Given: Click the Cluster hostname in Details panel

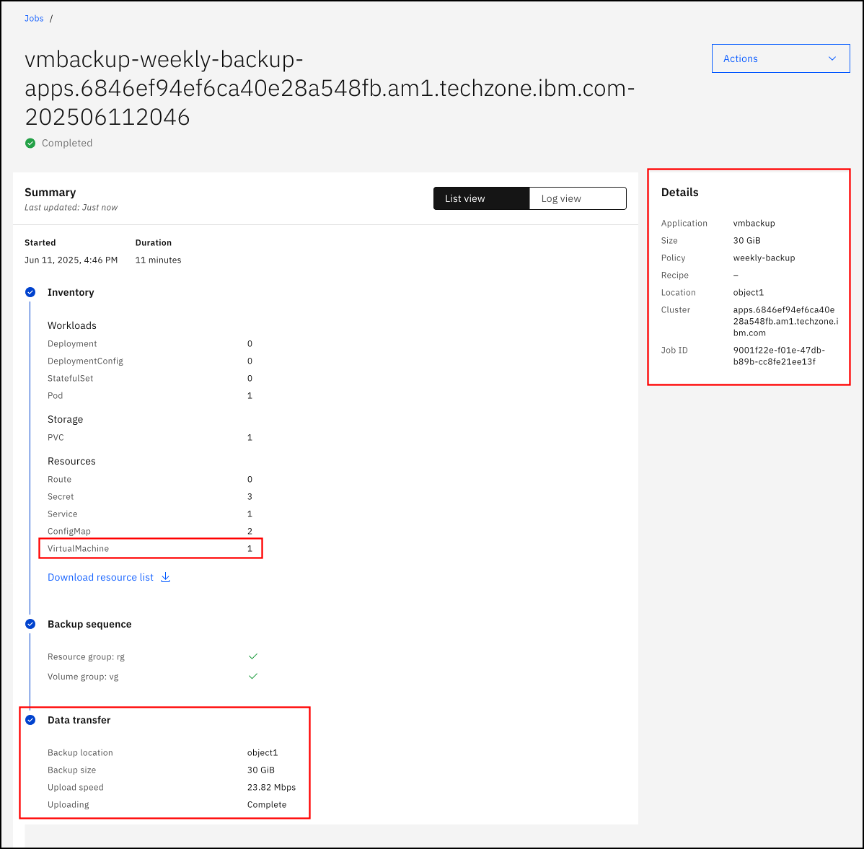Looking at the screenshot, I should click(785, 321).
